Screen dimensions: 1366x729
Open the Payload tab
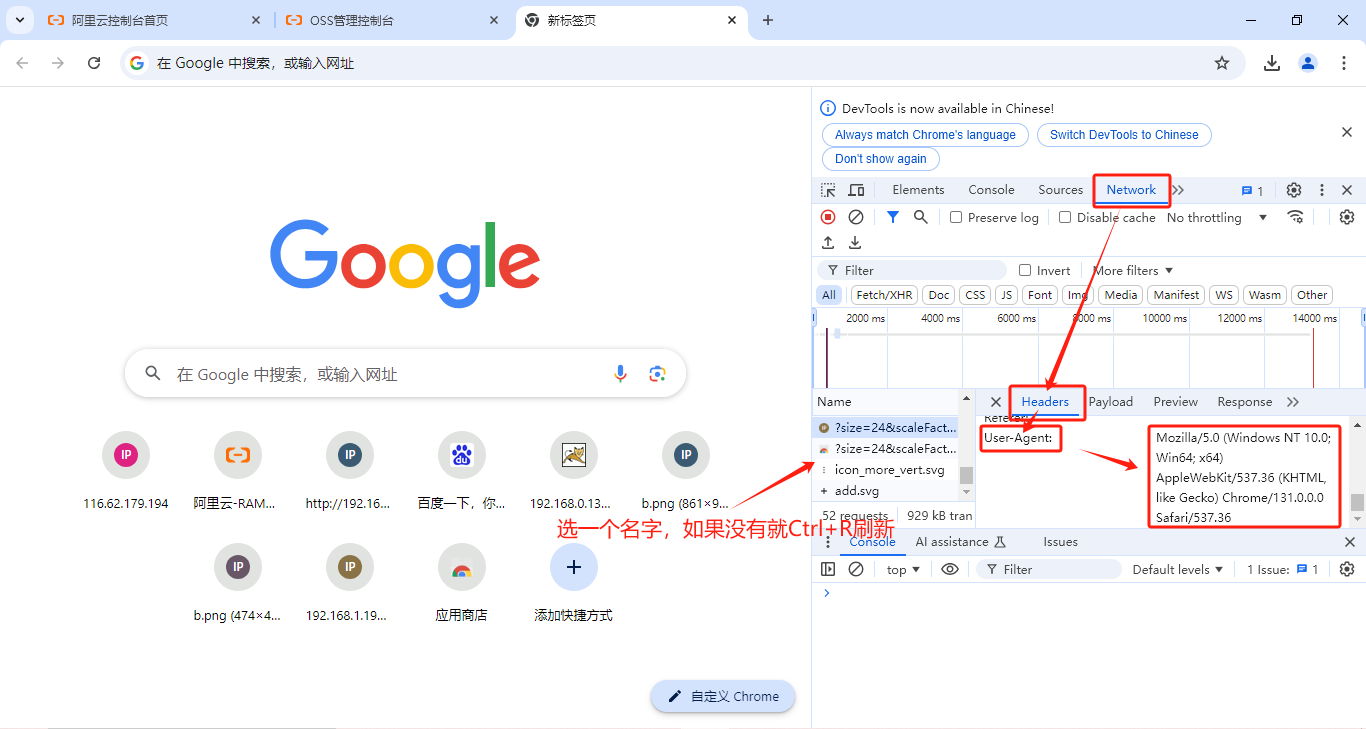point(1111,402)
